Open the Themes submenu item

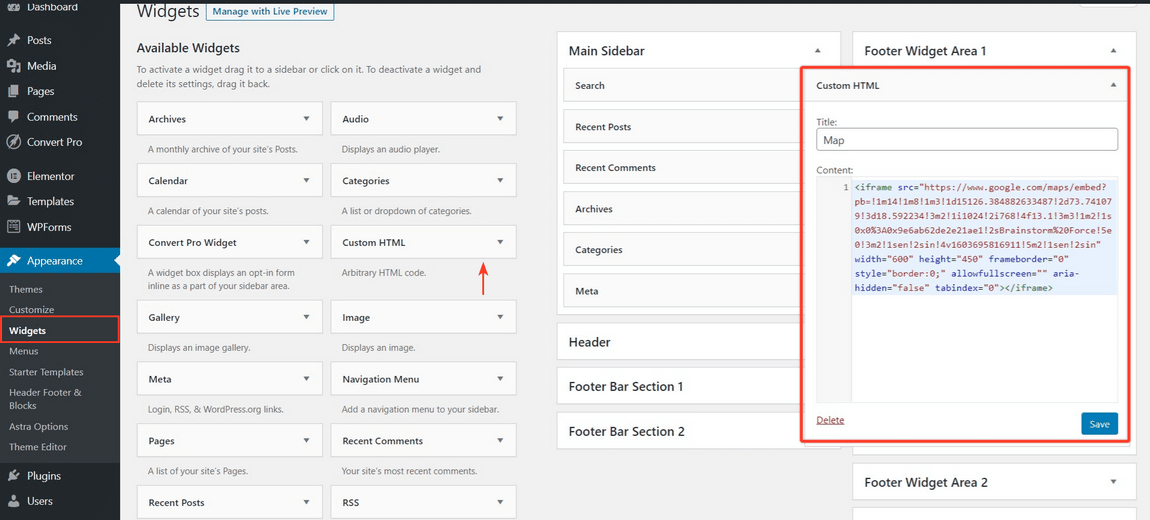point(26,290)
